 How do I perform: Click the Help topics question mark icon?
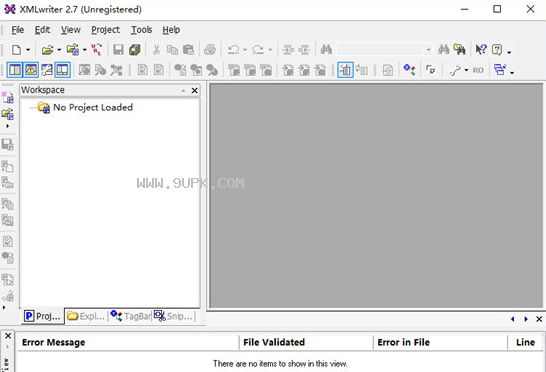click(497, 50)
